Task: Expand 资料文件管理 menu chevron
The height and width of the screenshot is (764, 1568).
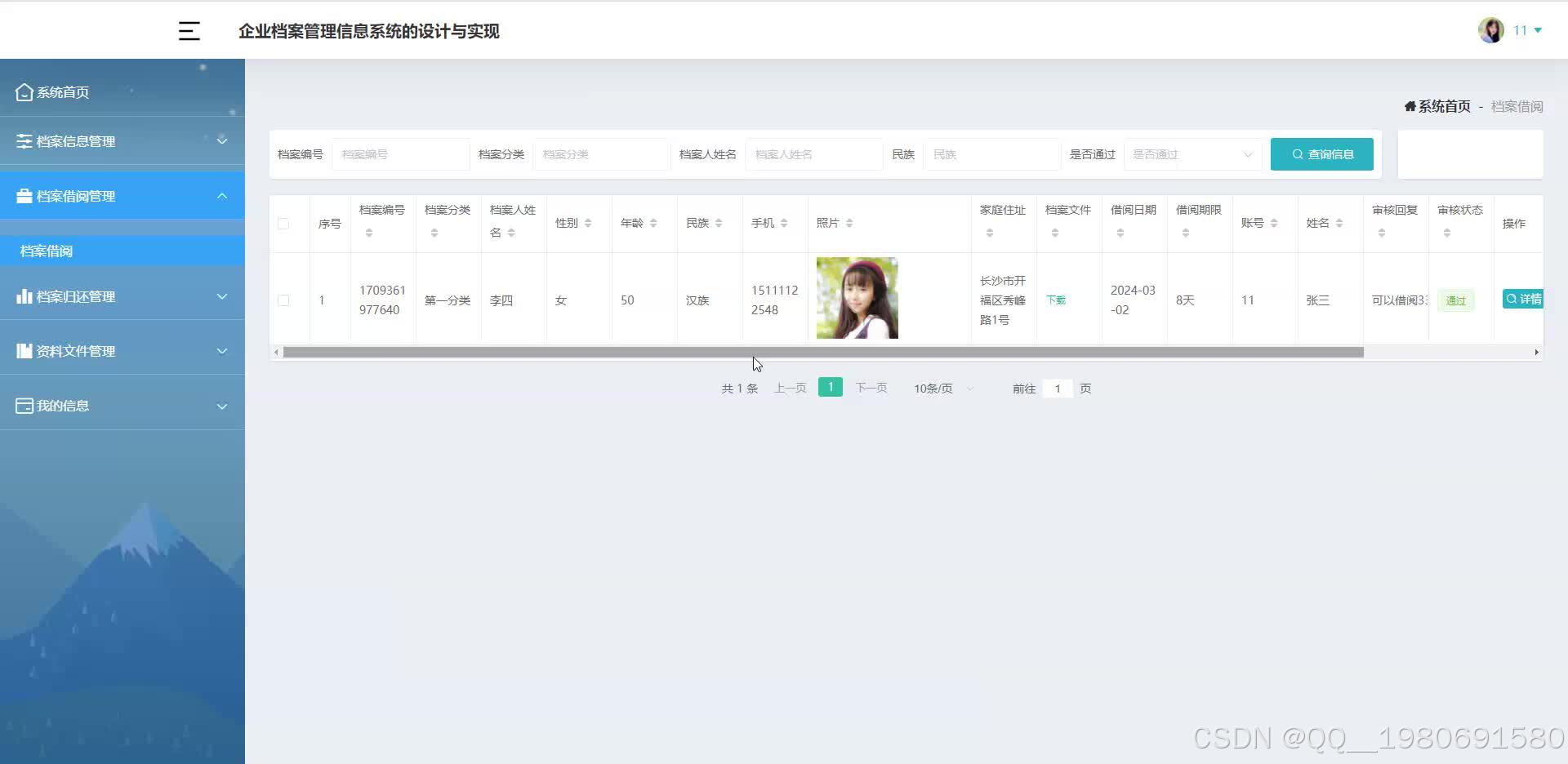Action: [222, 351]
